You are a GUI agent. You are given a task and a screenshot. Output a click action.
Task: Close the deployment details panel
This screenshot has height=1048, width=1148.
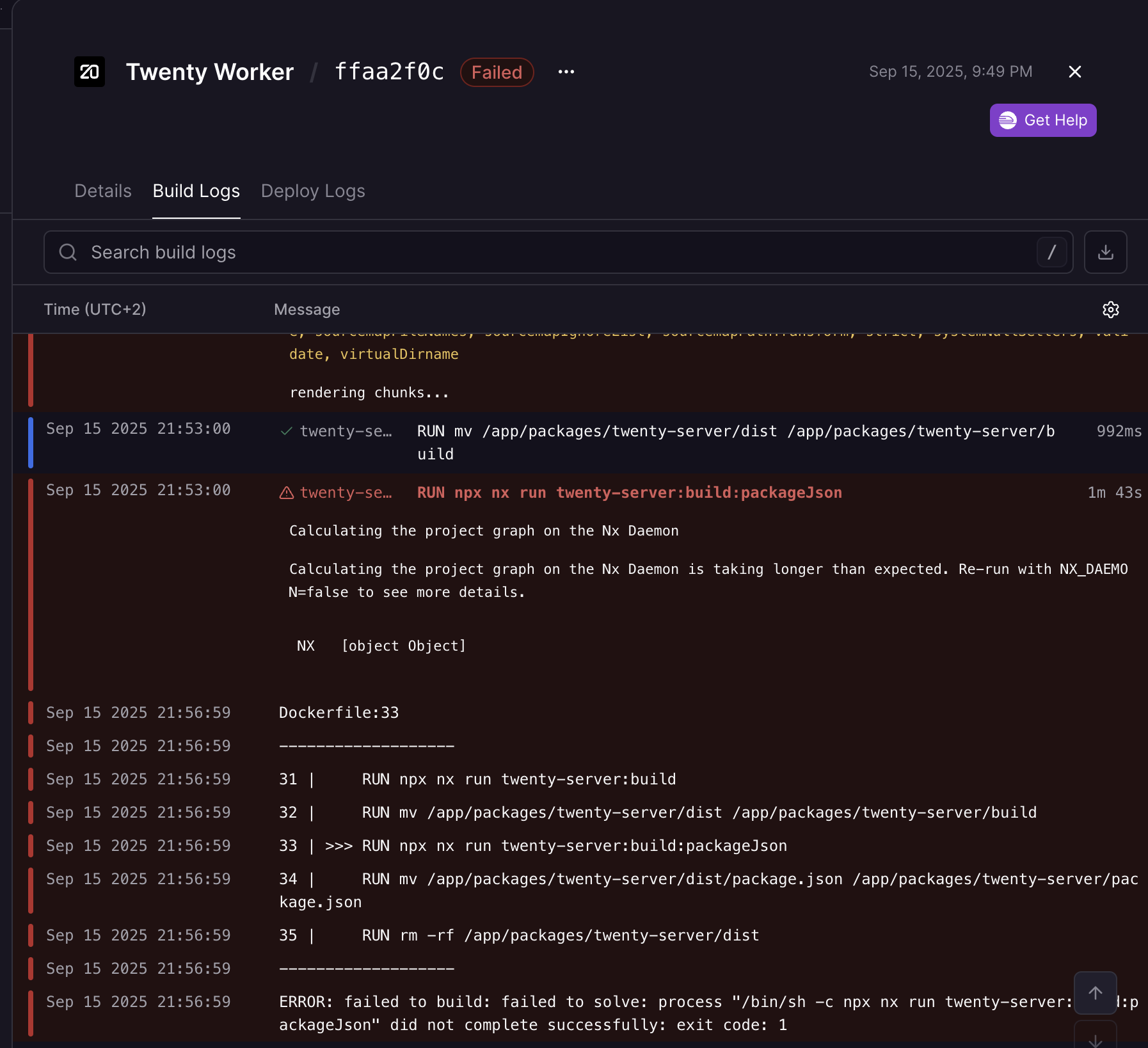click(x=1075, y=72)
